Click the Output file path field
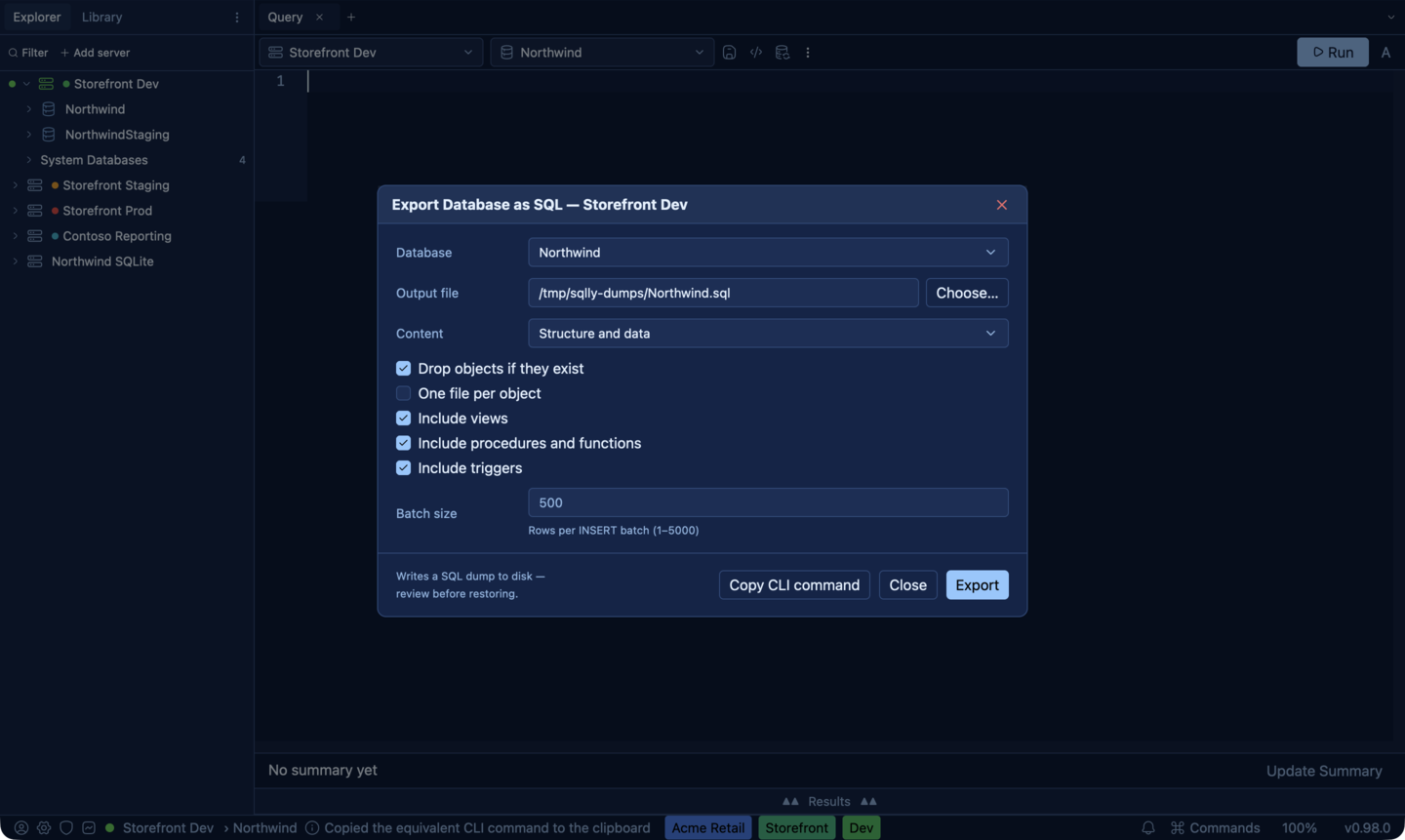Screen dimensions: 1405x840 click(x=723, y=293)
